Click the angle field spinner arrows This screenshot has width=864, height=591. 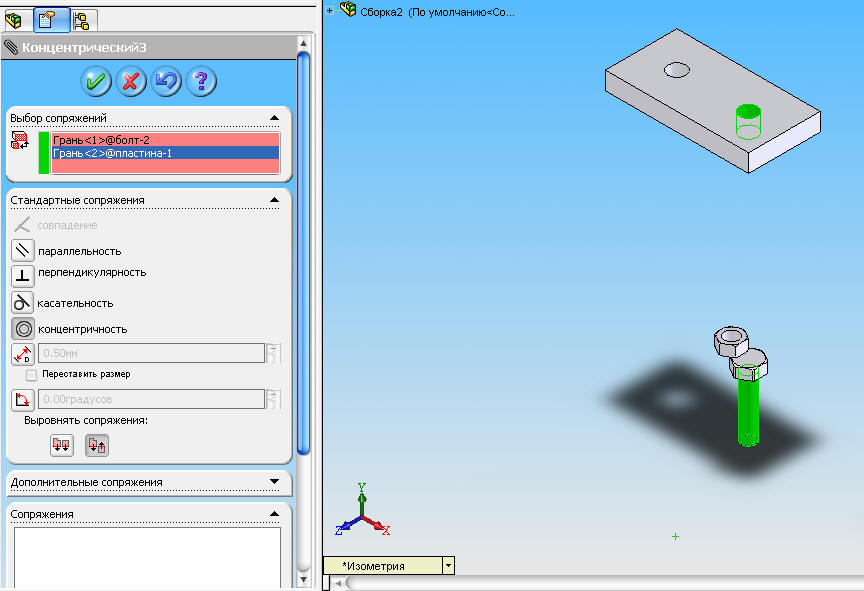click(x=273, y=399)
